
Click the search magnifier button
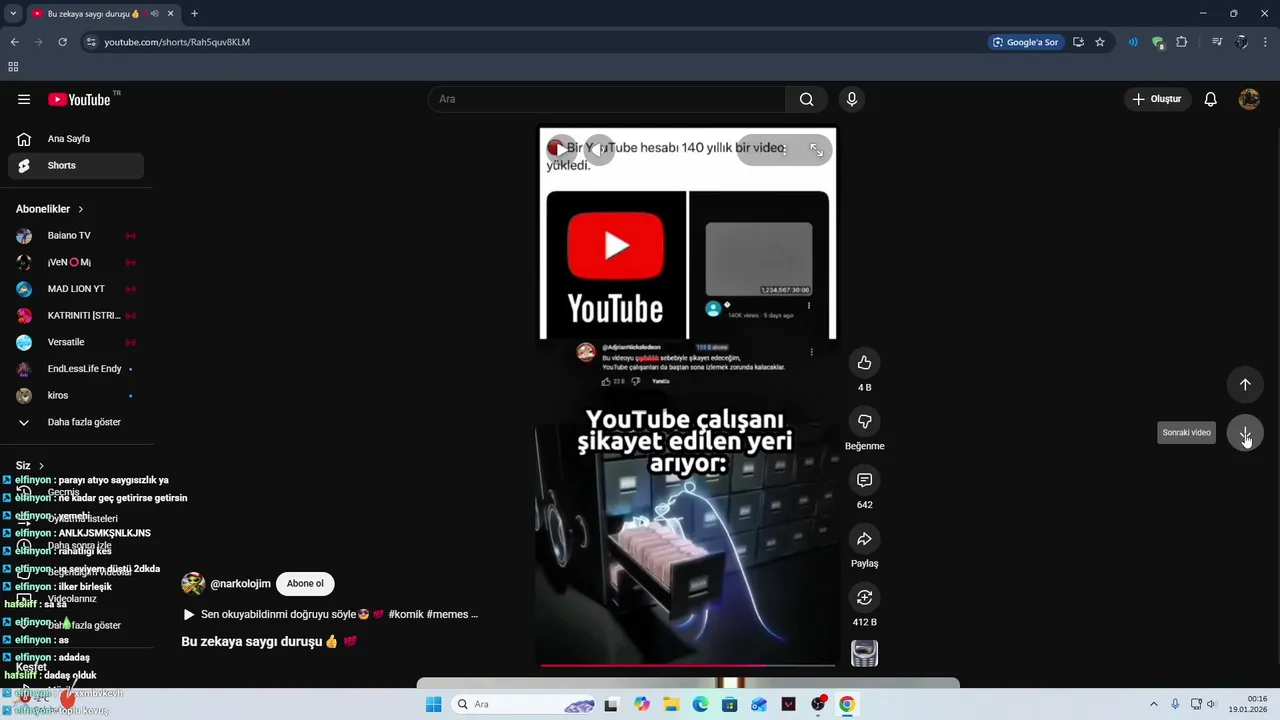[x=806, y=99]
